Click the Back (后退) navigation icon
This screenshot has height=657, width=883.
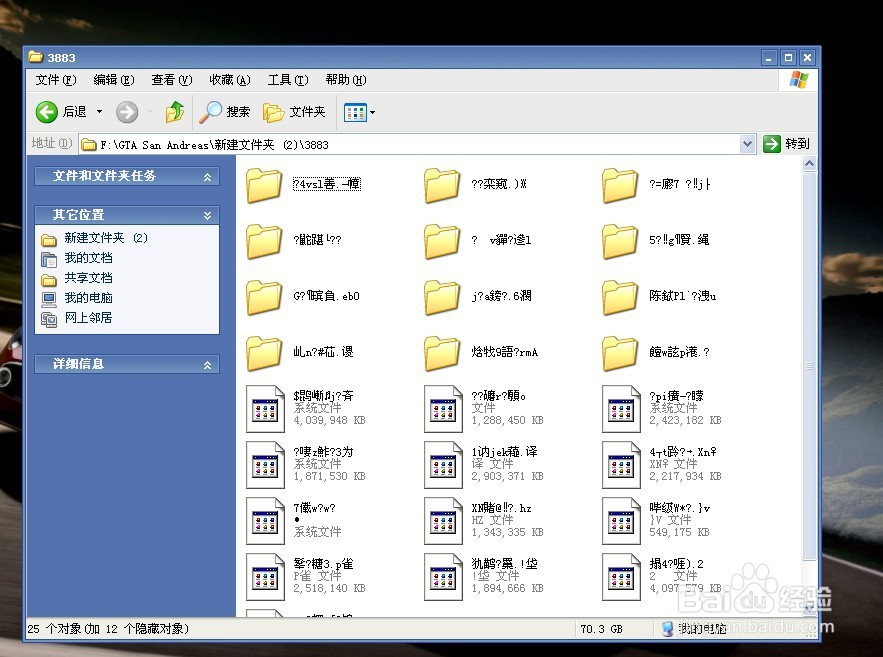pyautogui.click(x=49, y=111)
